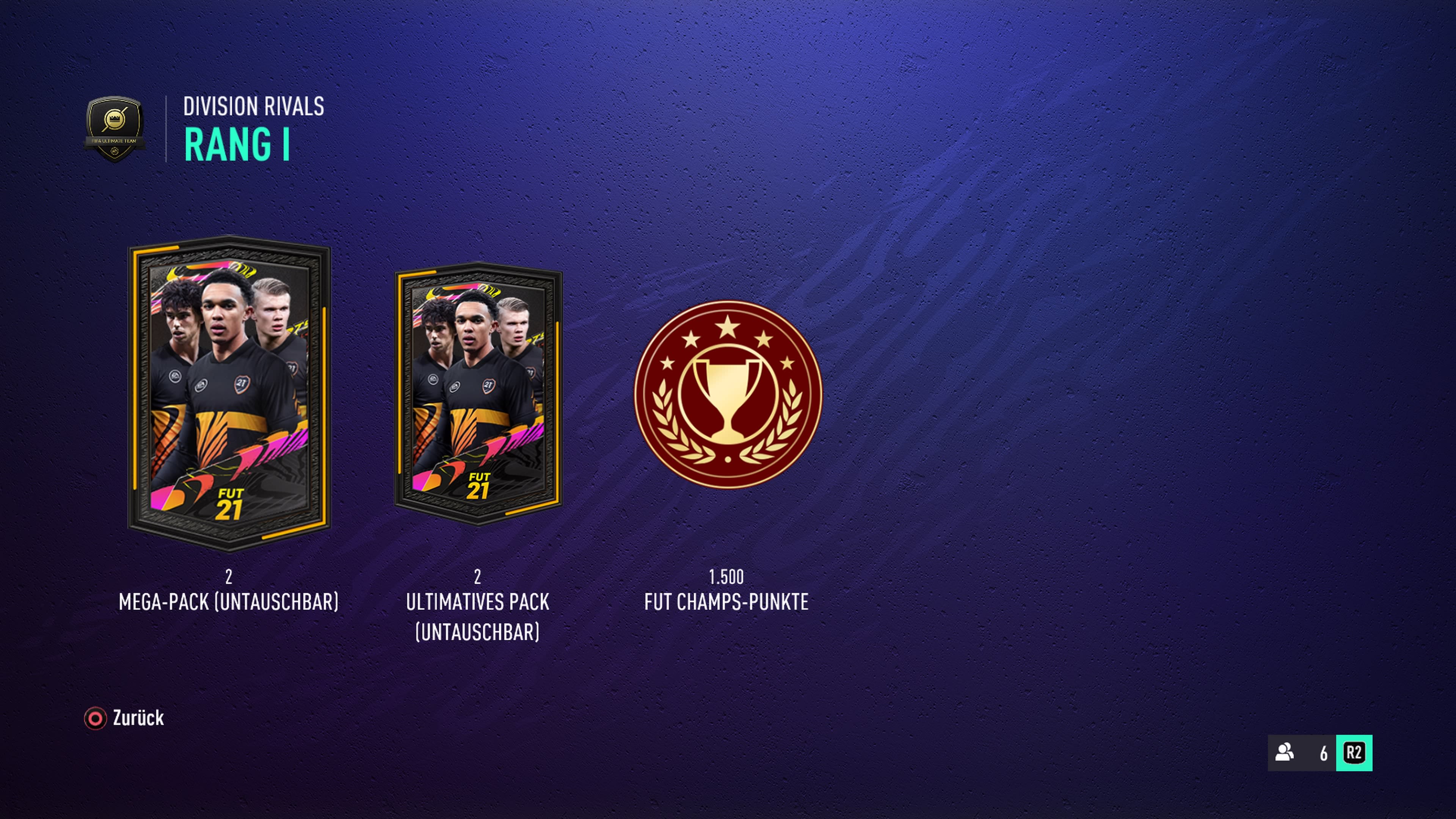Click the online friends count 6

point(1323,753)
